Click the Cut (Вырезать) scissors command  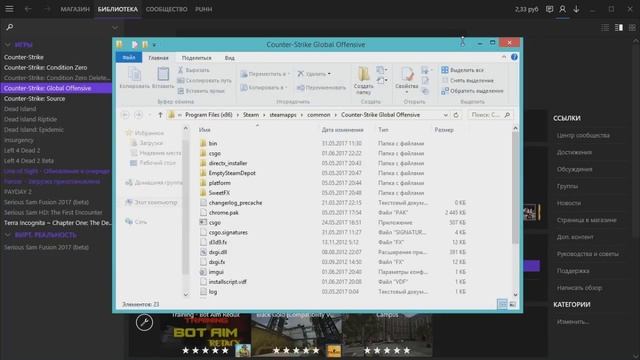pos(194,70)
